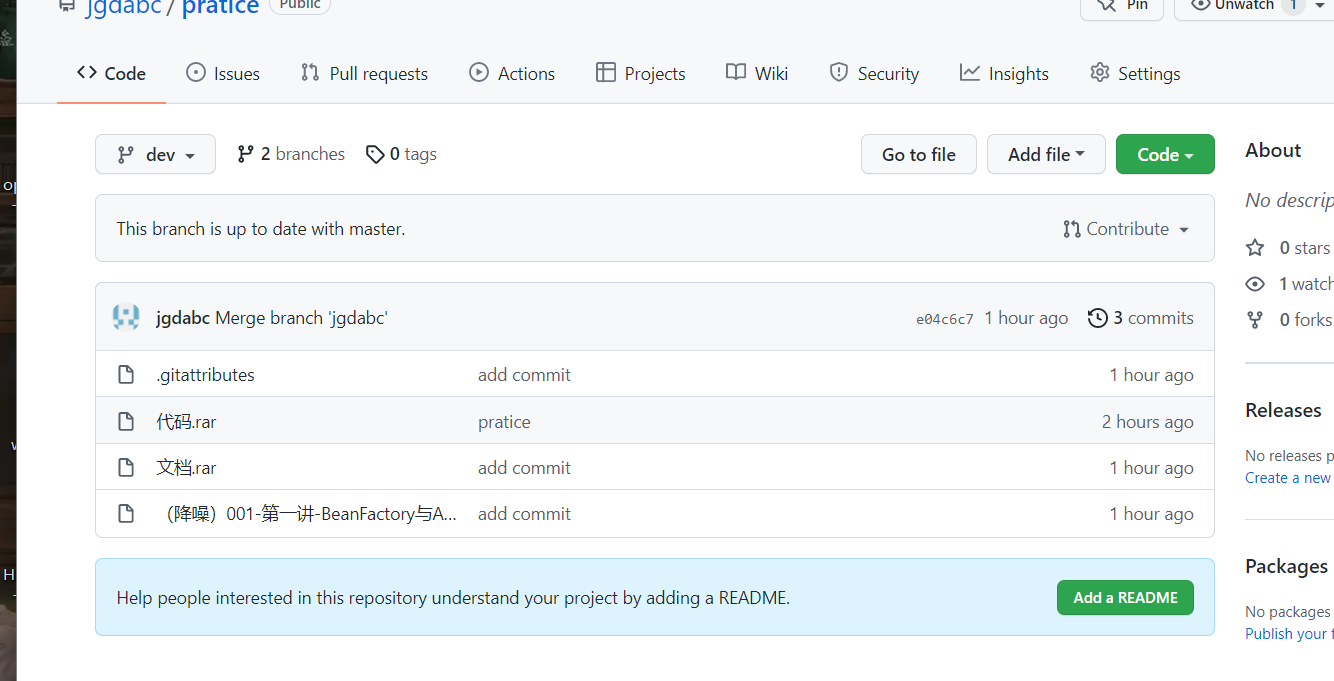View the 2 branches link

(291, 154)
